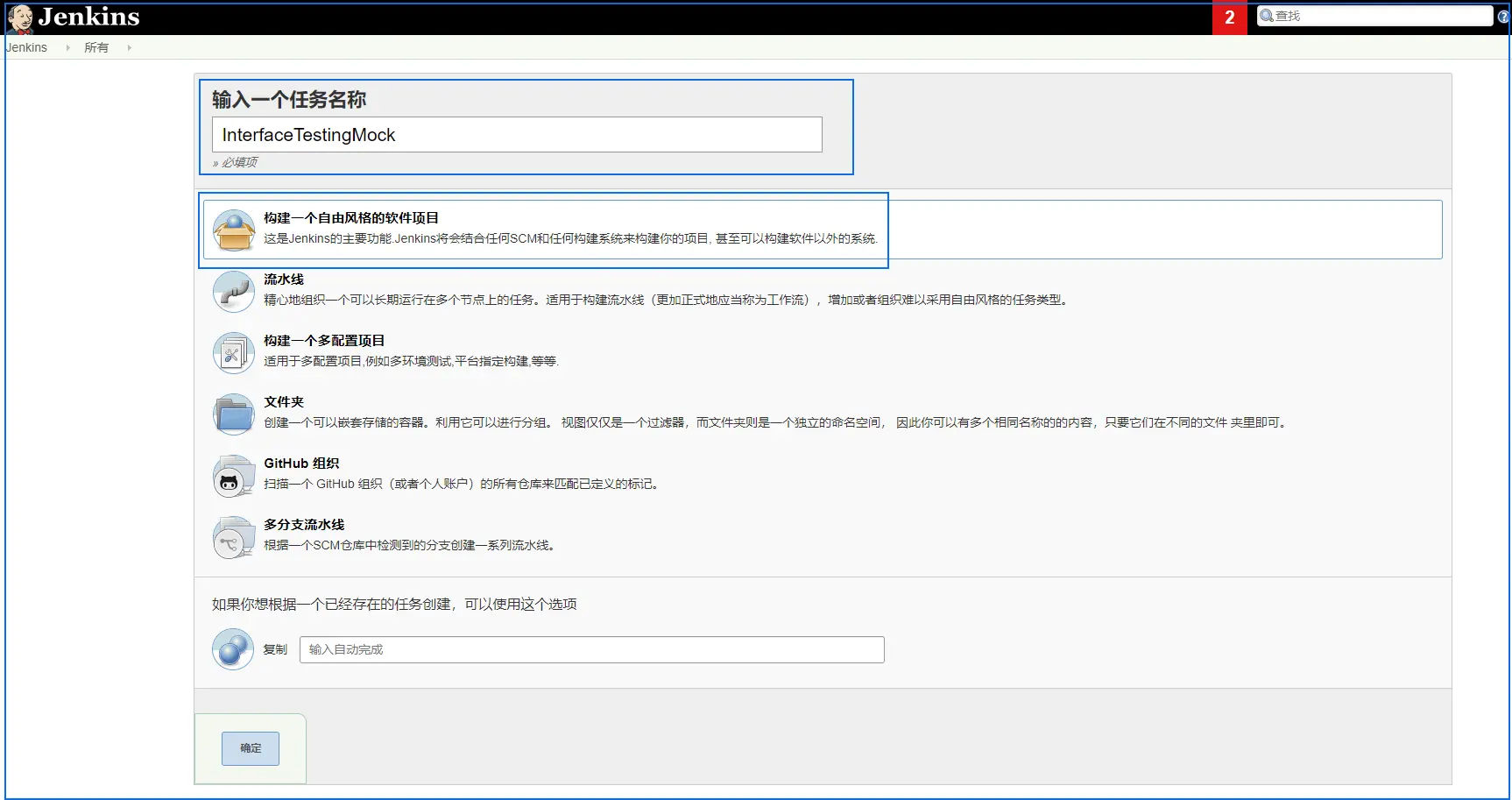Expand breadcrumb arrow after Jenkins
Viewport: 1512px width, 800px height.
click(x=67, y=47)
